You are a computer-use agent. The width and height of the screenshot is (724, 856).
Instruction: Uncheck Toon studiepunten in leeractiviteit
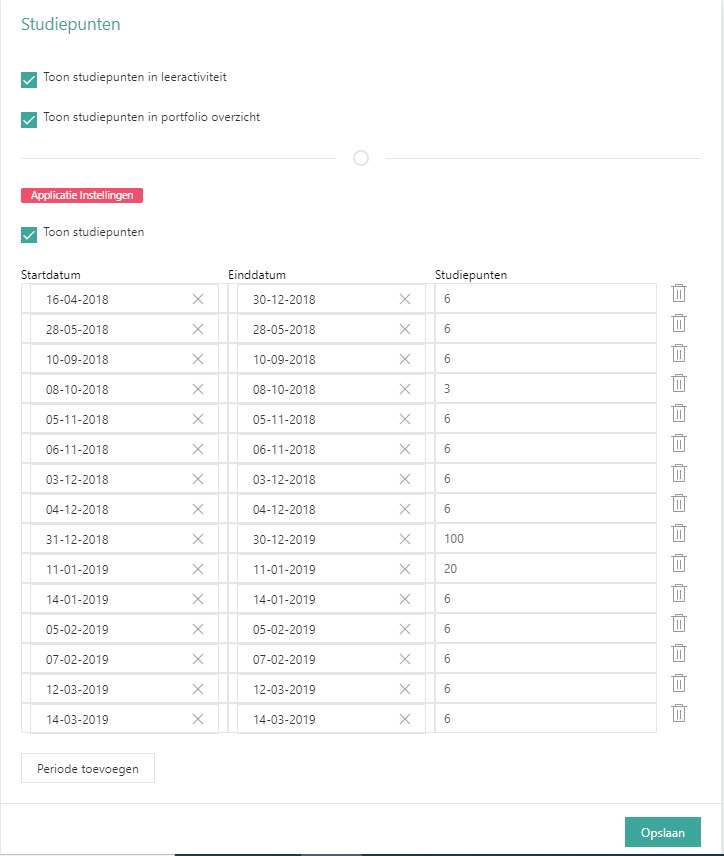pyautogui.click(x=29, y=79)
